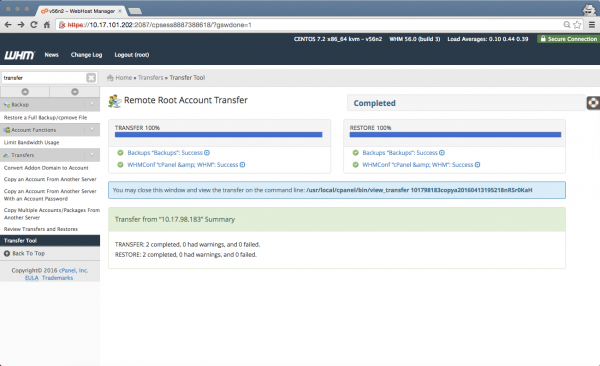Open Copy Multiple Accounts/Packages From Another Server

52,214
